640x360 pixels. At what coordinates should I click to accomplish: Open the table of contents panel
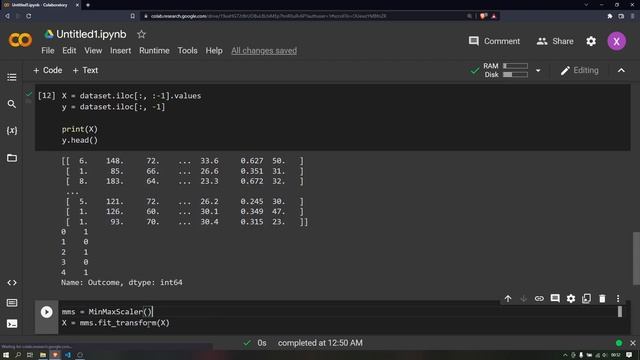tap(12, 77)
